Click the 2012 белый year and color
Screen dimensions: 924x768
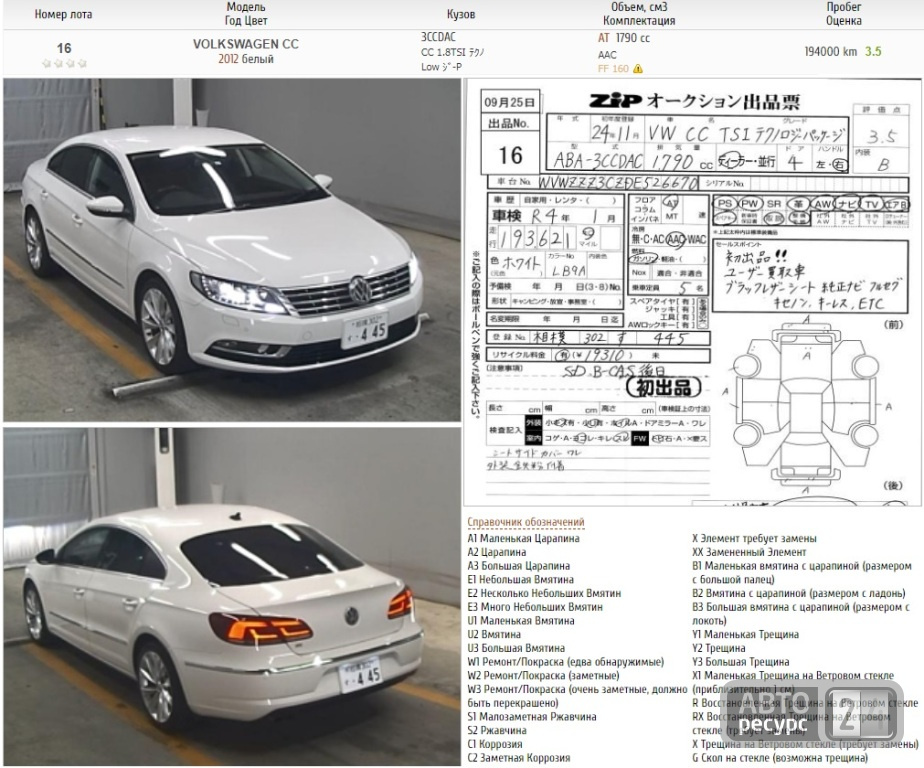point(246,59)
